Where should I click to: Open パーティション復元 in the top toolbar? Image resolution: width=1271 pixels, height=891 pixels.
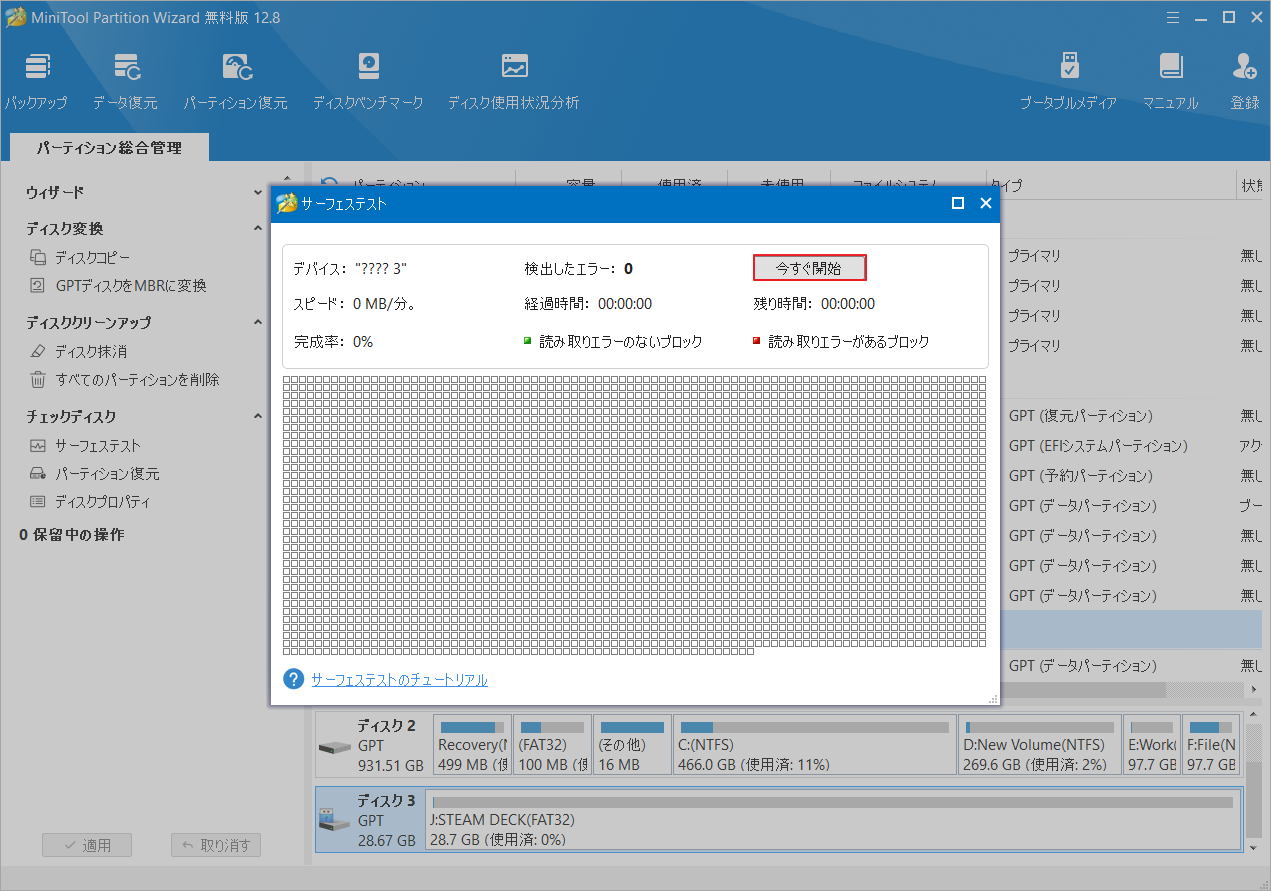tap(235, 81)
